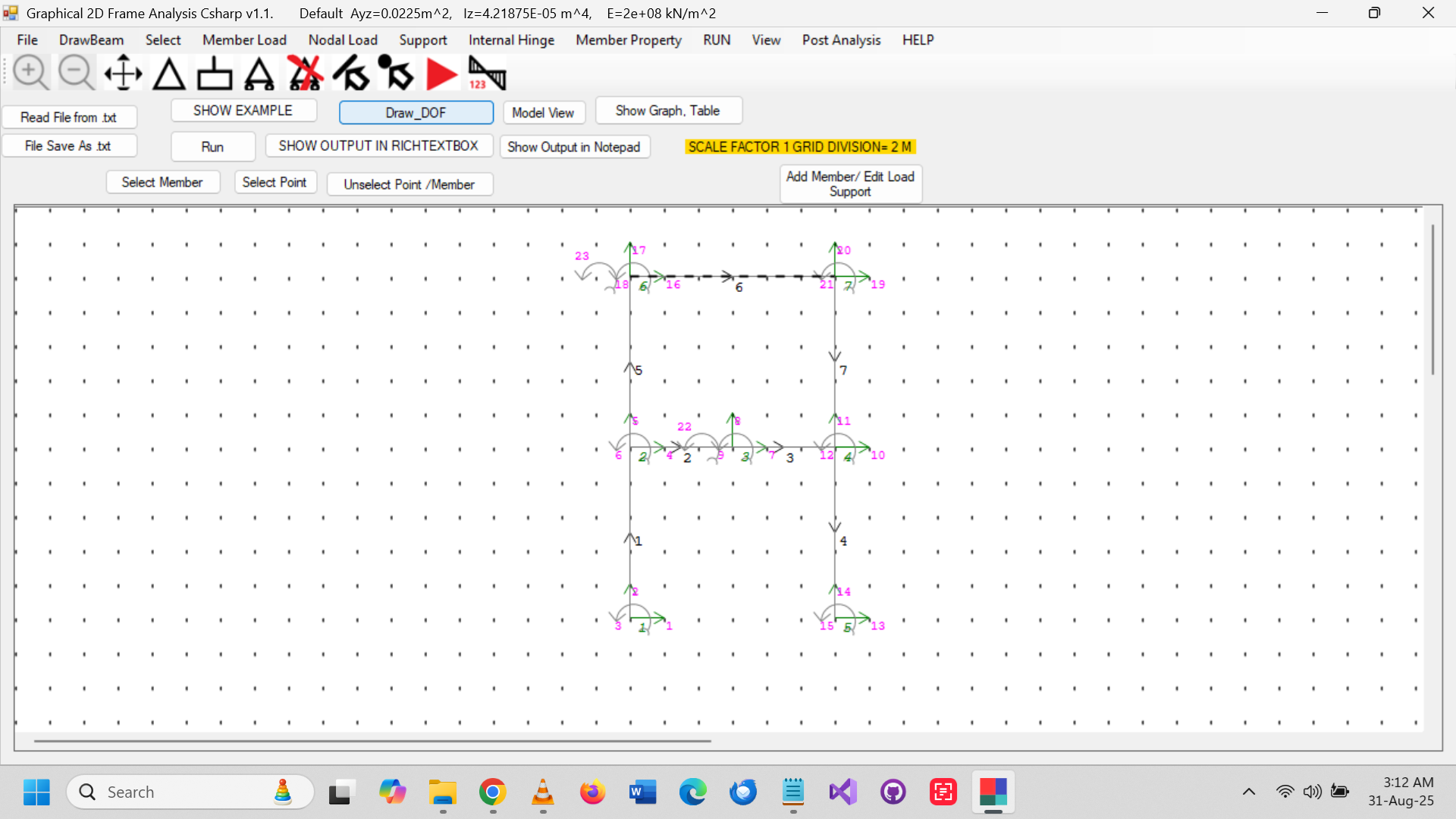The height and width of the screenshot is (819, 1456).
Task: Open the Internal Hinge menu
Action: point(511,40)
